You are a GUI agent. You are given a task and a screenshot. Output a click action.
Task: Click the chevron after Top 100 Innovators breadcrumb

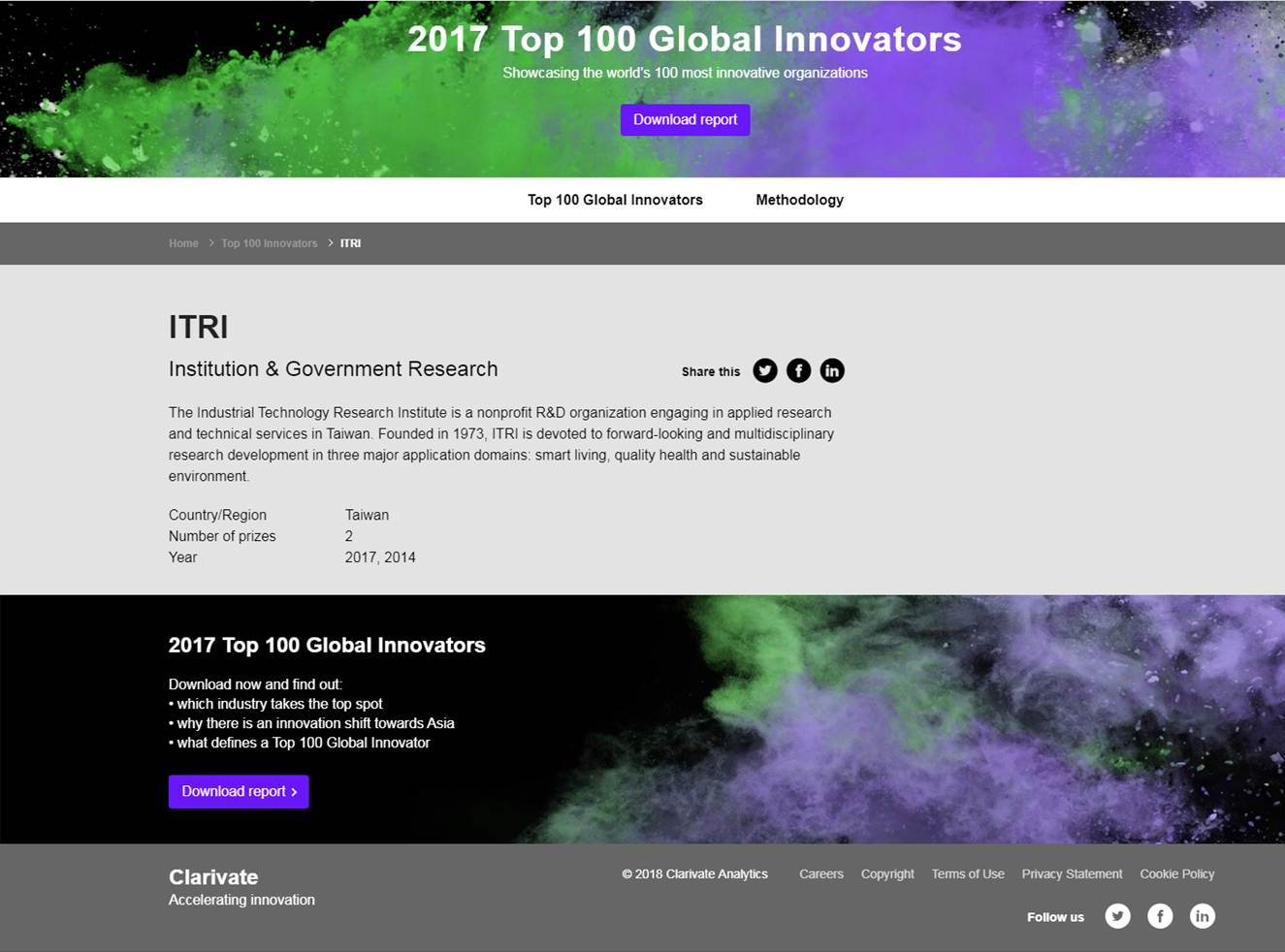tap(329, 243)
